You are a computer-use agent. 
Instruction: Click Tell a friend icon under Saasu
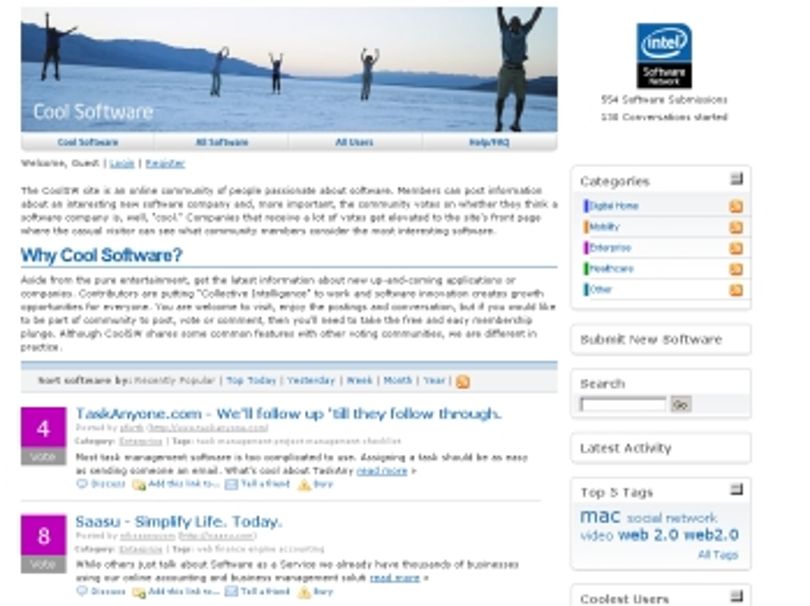pos(231,592)
